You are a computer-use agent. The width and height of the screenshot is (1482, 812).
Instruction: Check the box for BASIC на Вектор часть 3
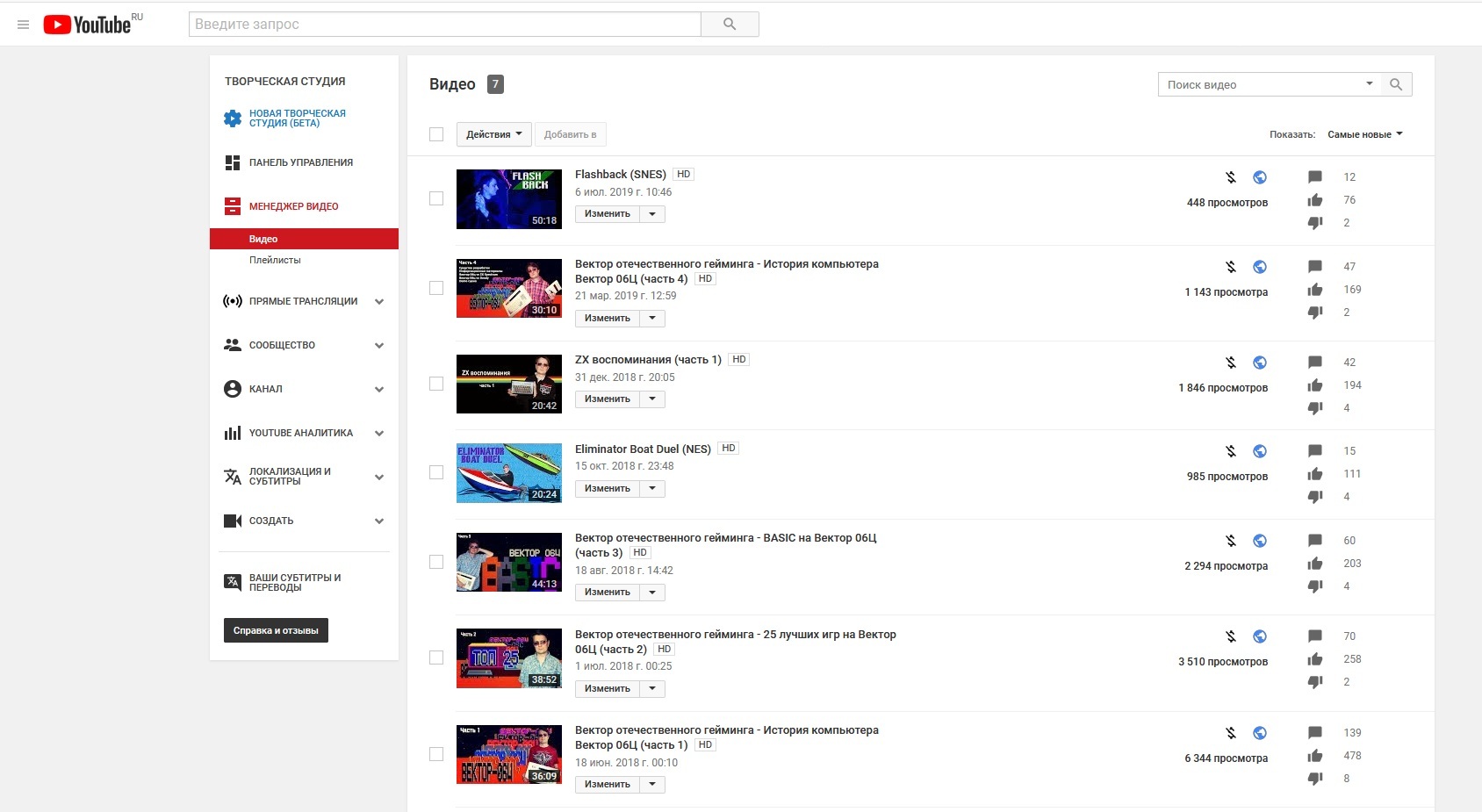tap(436, 562)
